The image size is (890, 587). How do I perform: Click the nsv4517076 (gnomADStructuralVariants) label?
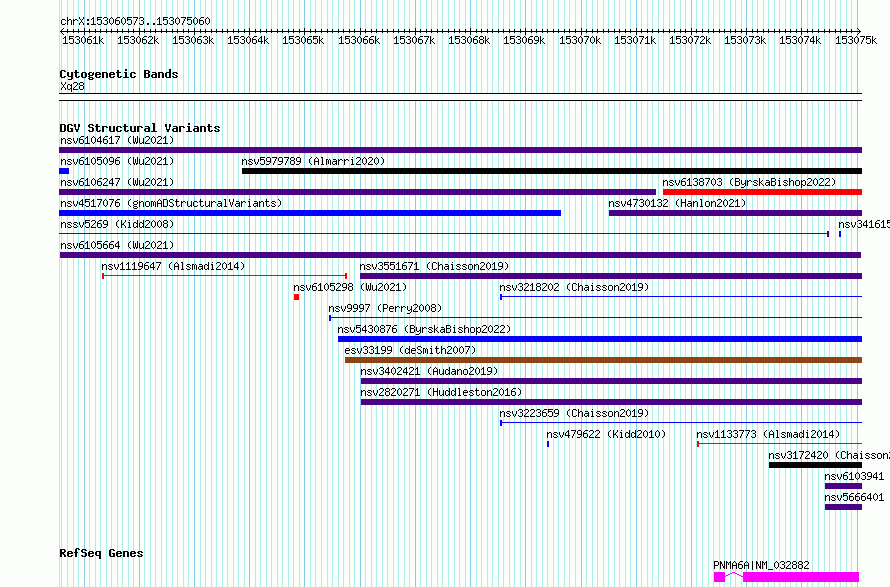(x=171, y=203)
